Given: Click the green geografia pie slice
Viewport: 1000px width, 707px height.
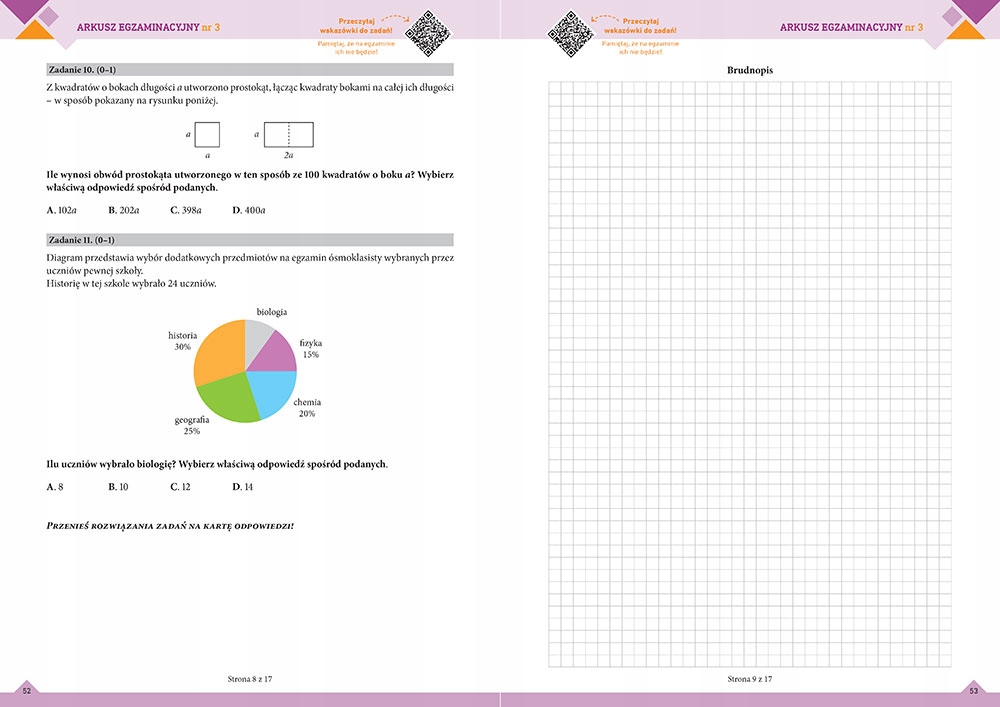Looking at the screenshot, I should coord(230,395).
